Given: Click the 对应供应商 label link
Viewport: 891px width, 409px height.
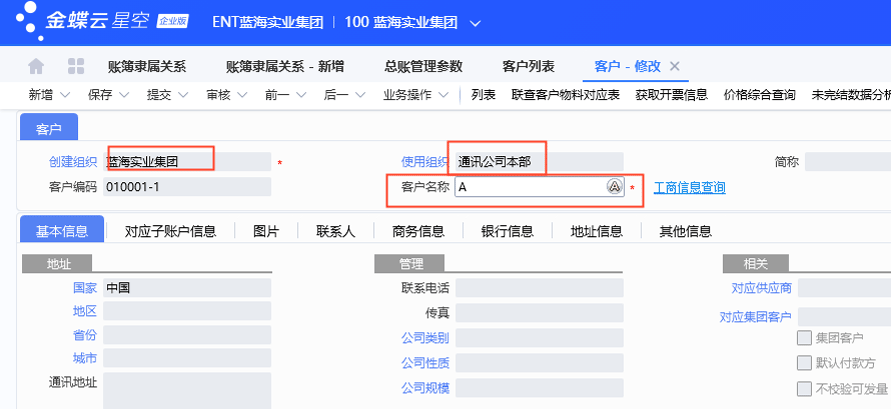Looking at the screenshot, I should [x=761, y=288].
